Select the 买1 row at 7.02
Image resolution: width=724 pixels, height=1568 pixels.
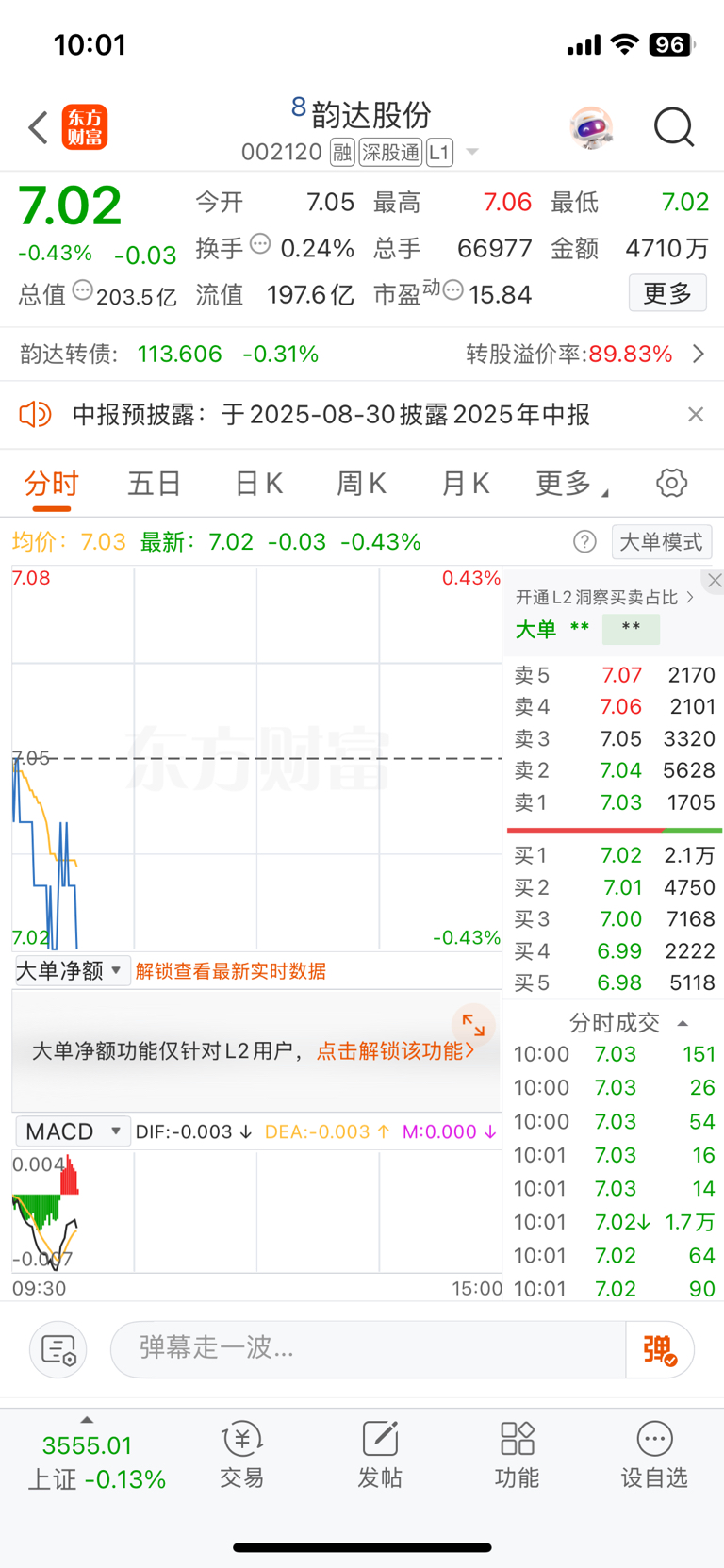[614, 855]
